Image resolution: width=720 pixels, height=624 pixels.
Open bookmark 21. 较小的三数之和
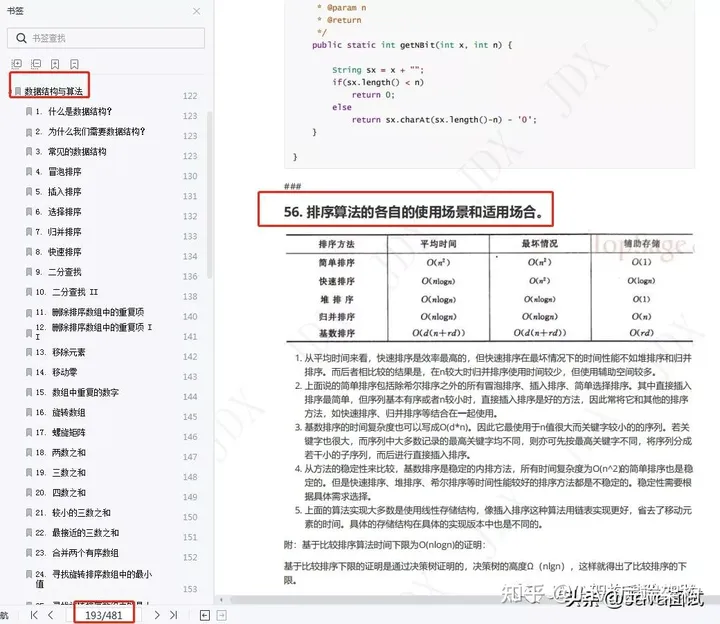pos(73,513)
